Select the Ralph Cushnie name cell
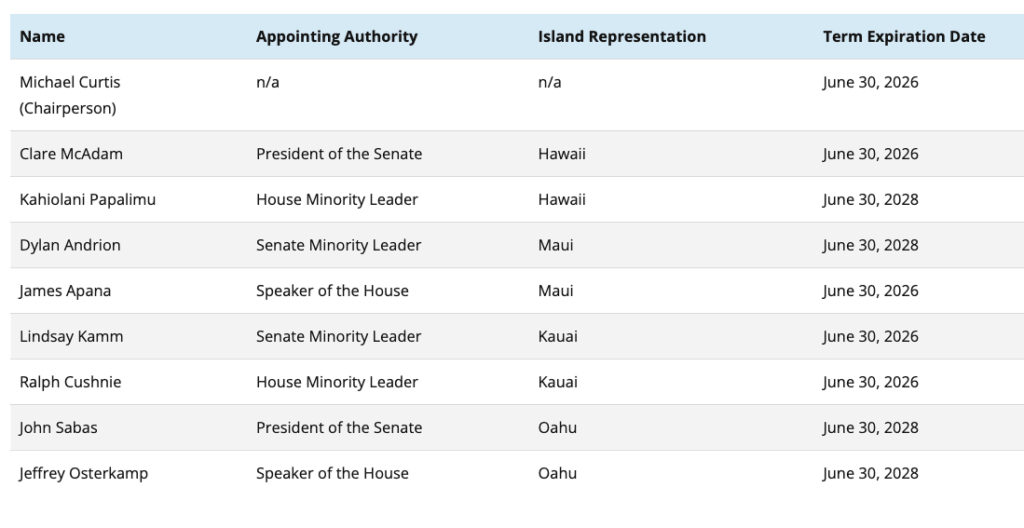The height and width of the screenshot is (528, 1024). pos(70,382)
